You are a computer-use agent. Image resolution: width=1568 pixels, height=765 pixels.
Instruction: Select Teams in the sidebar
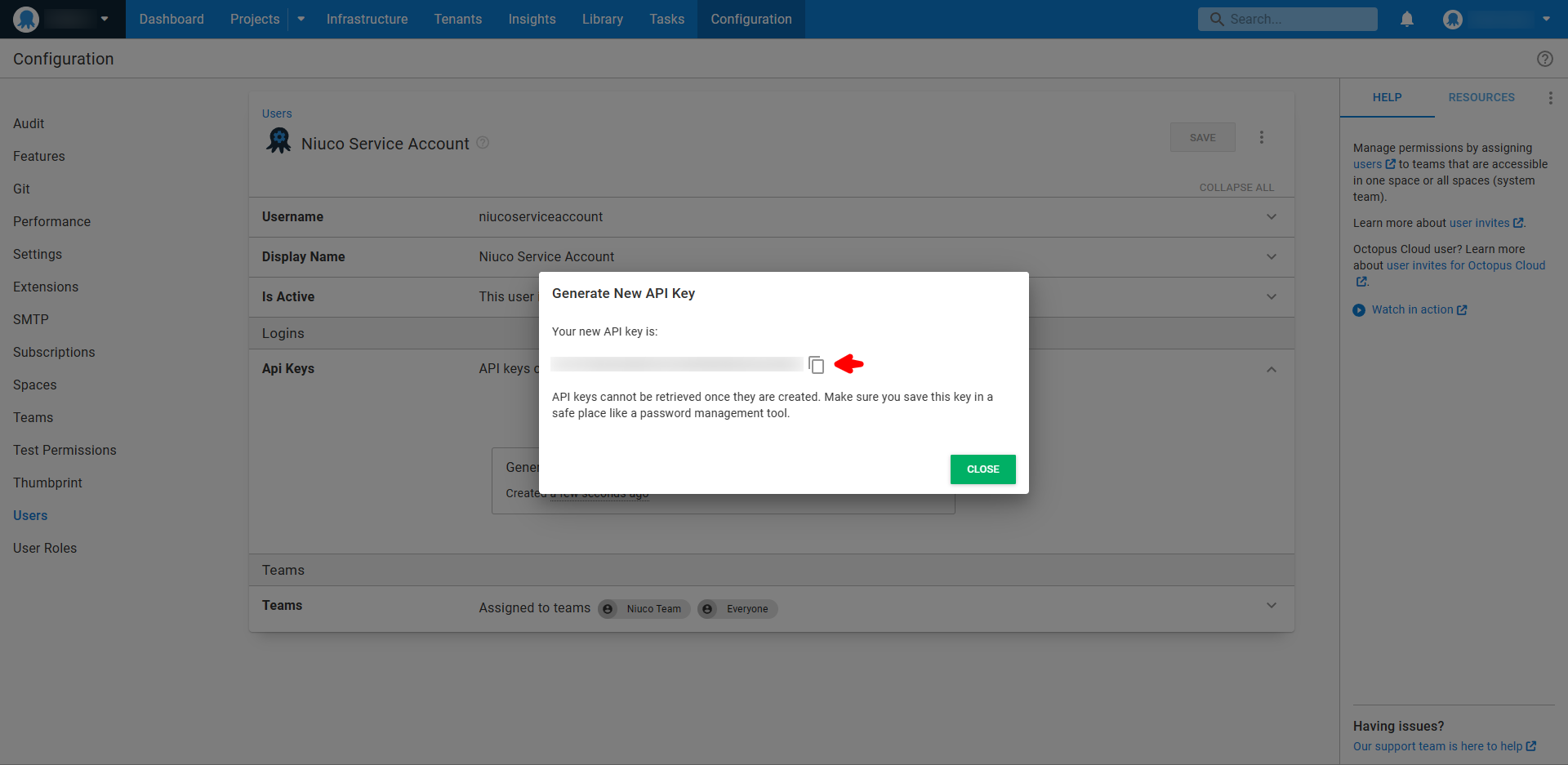pos(33,417)
